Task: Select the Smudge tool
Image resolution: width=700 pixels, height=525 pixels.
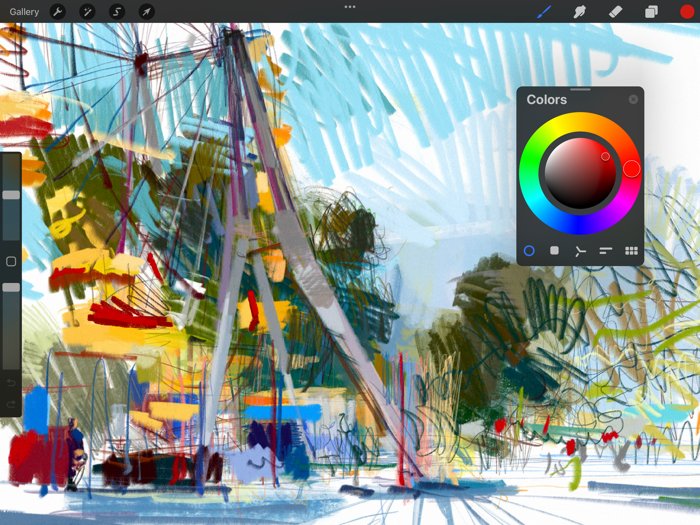Action: coord(579,12)
